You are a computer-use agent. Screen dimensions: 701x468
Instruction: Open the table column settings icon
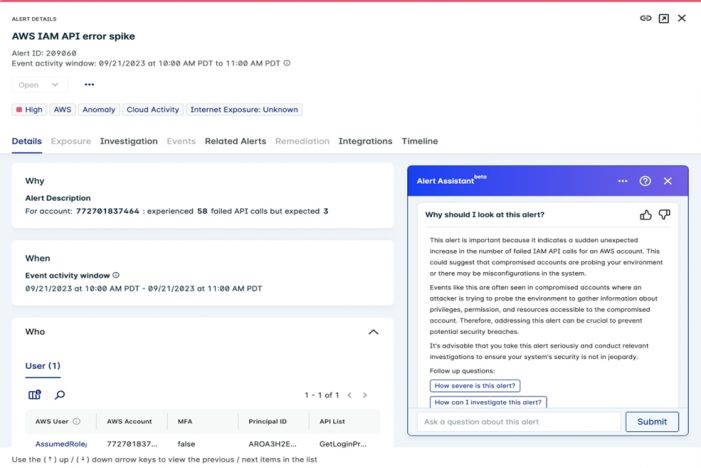(x=34, y=395)
